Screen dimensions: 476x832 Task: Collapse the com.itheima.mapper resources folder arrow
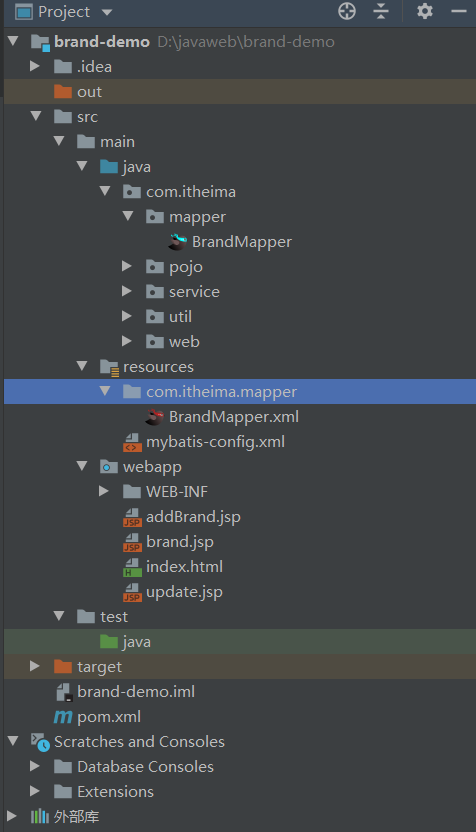105,391
